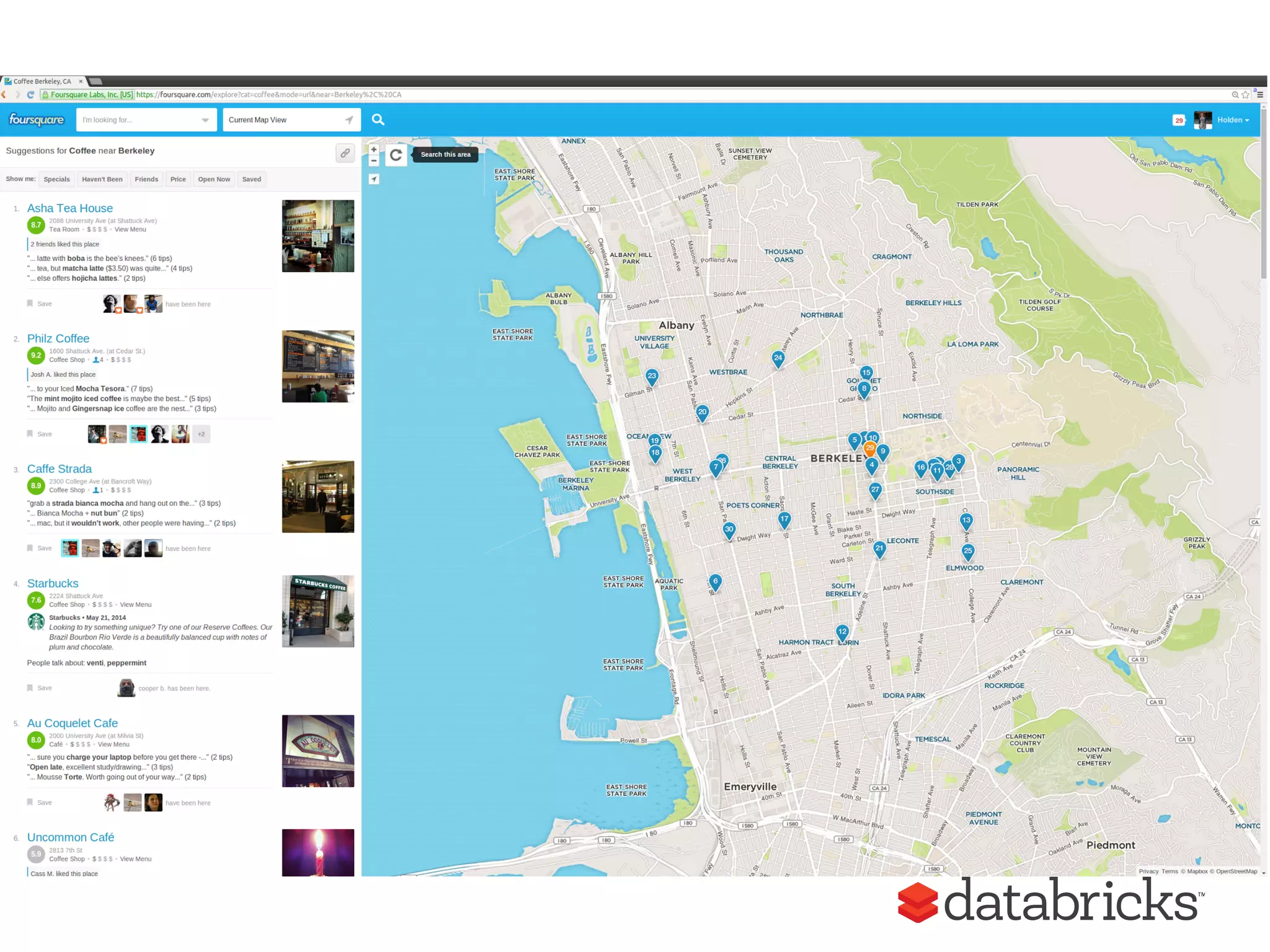Click the browser back arrow

(4, 95)
